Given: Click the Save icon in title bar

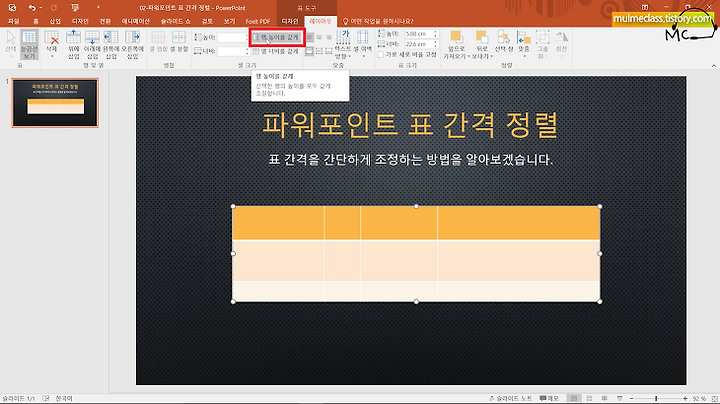Looking at the screenshot, I should coord(12,8).
